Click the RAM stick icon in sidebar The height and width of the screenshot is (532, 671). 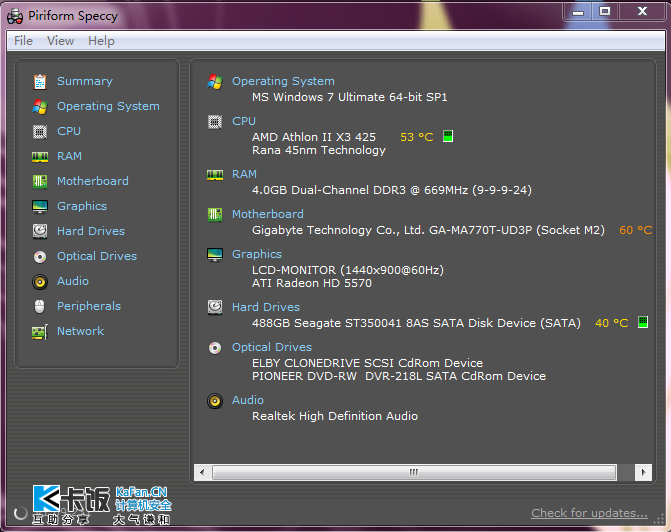40,157
